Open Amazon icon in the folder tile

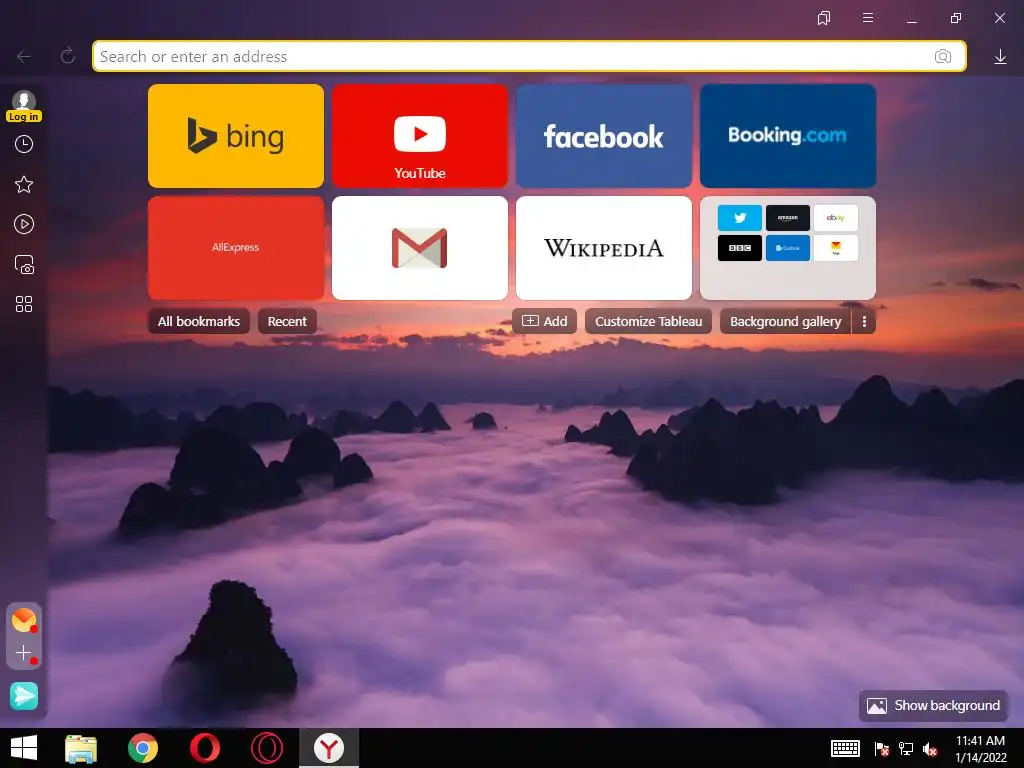(788, 218)
